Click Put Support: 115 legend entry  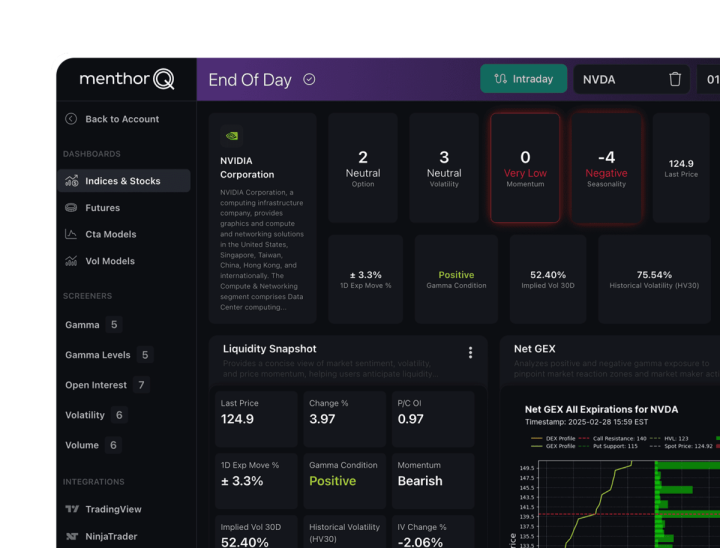pyautogui.click(x=608, y=446)
